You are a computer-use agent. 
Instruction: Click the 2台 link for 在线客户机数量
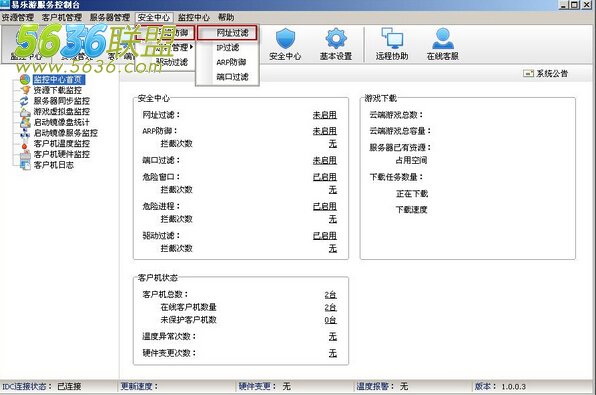pyautogui.click(x=330, y=307)
